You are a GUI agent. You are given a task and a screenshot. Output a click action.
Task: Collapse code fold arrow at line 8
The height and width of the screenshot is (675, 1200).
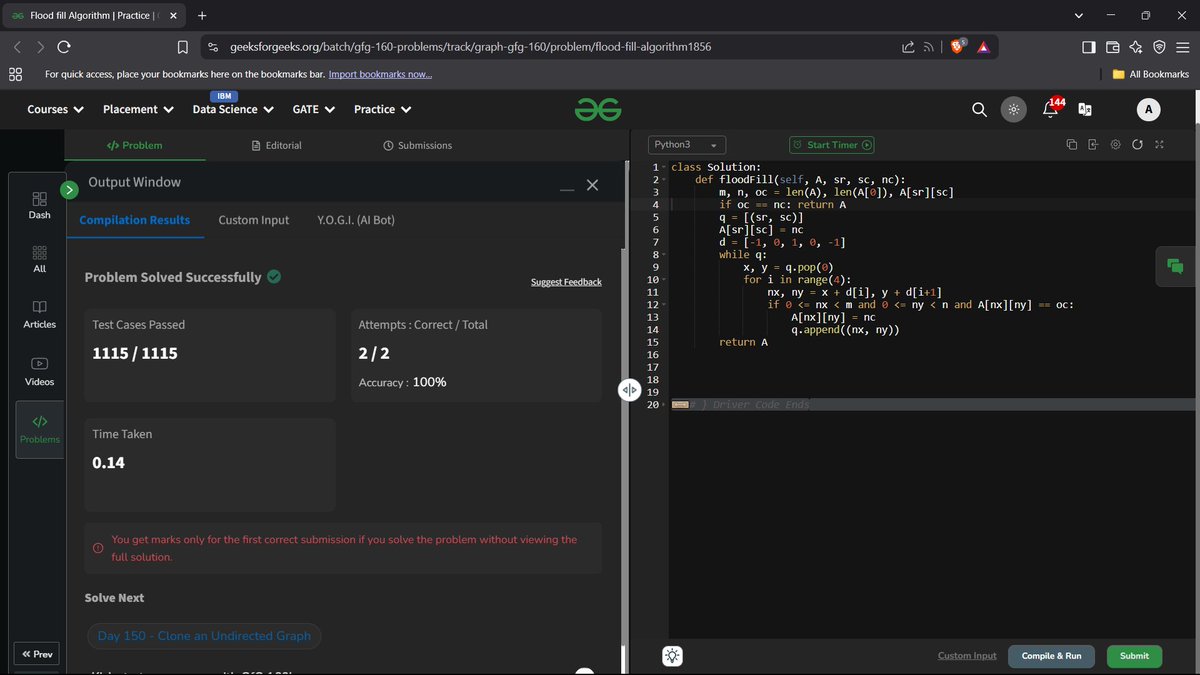662,255
